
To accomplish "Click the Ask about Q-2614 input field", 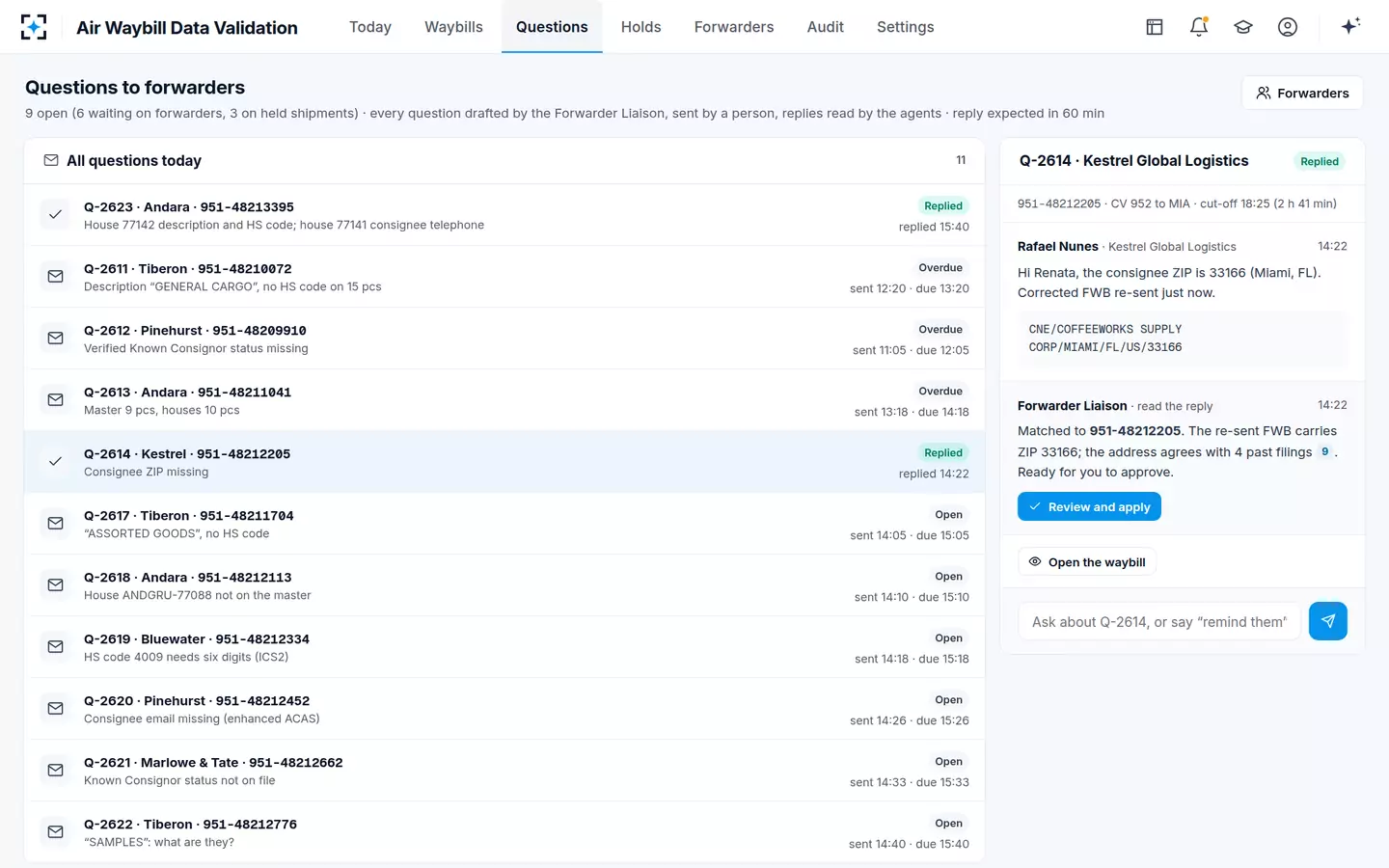I will pyautogui.click(x=1158, y=621).
